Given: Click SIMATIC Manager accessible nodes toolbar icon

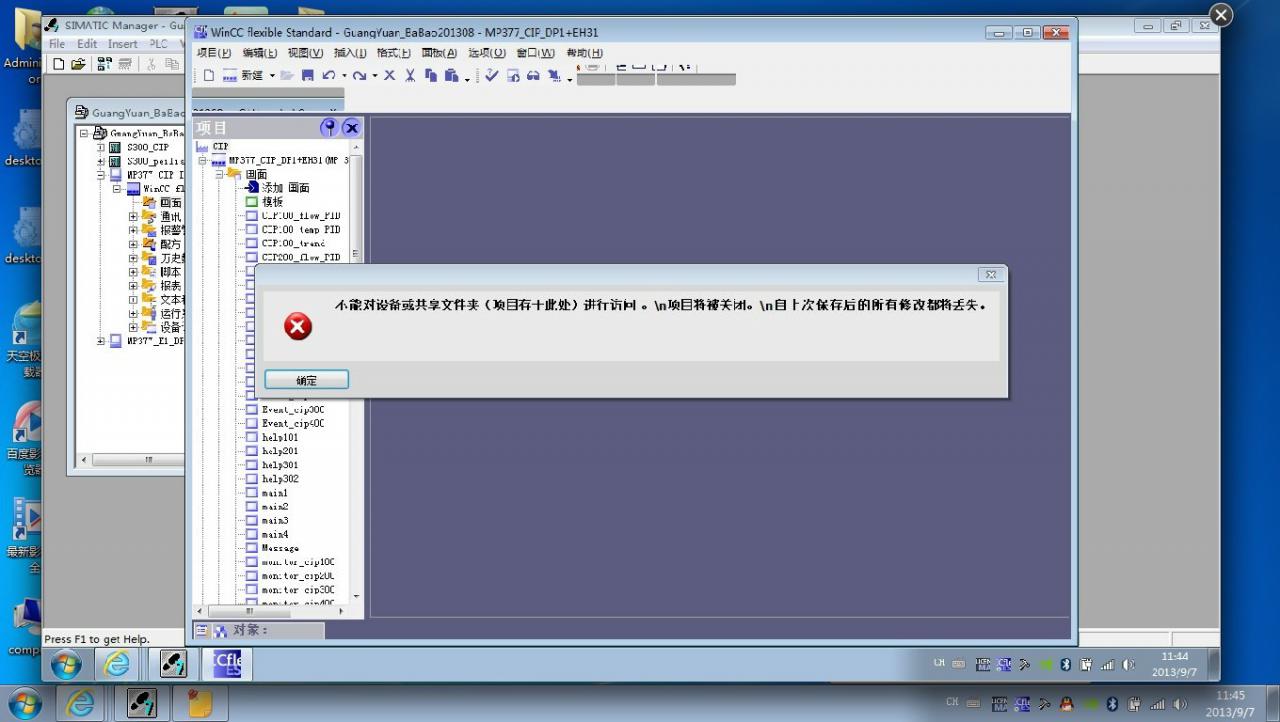Looking at the screenshot, I should 104,63.
